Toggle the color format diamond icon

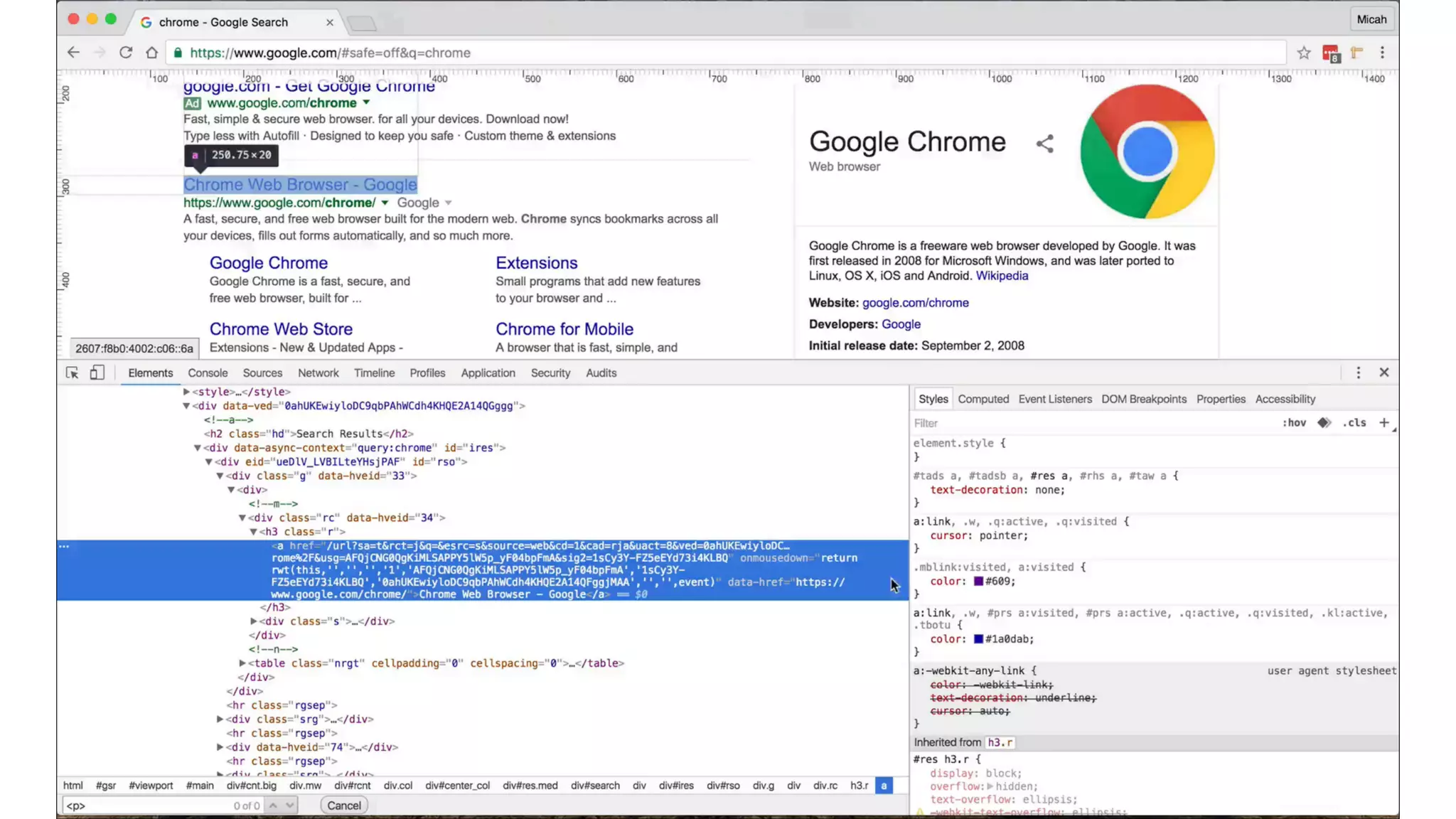click(1324, 422)
